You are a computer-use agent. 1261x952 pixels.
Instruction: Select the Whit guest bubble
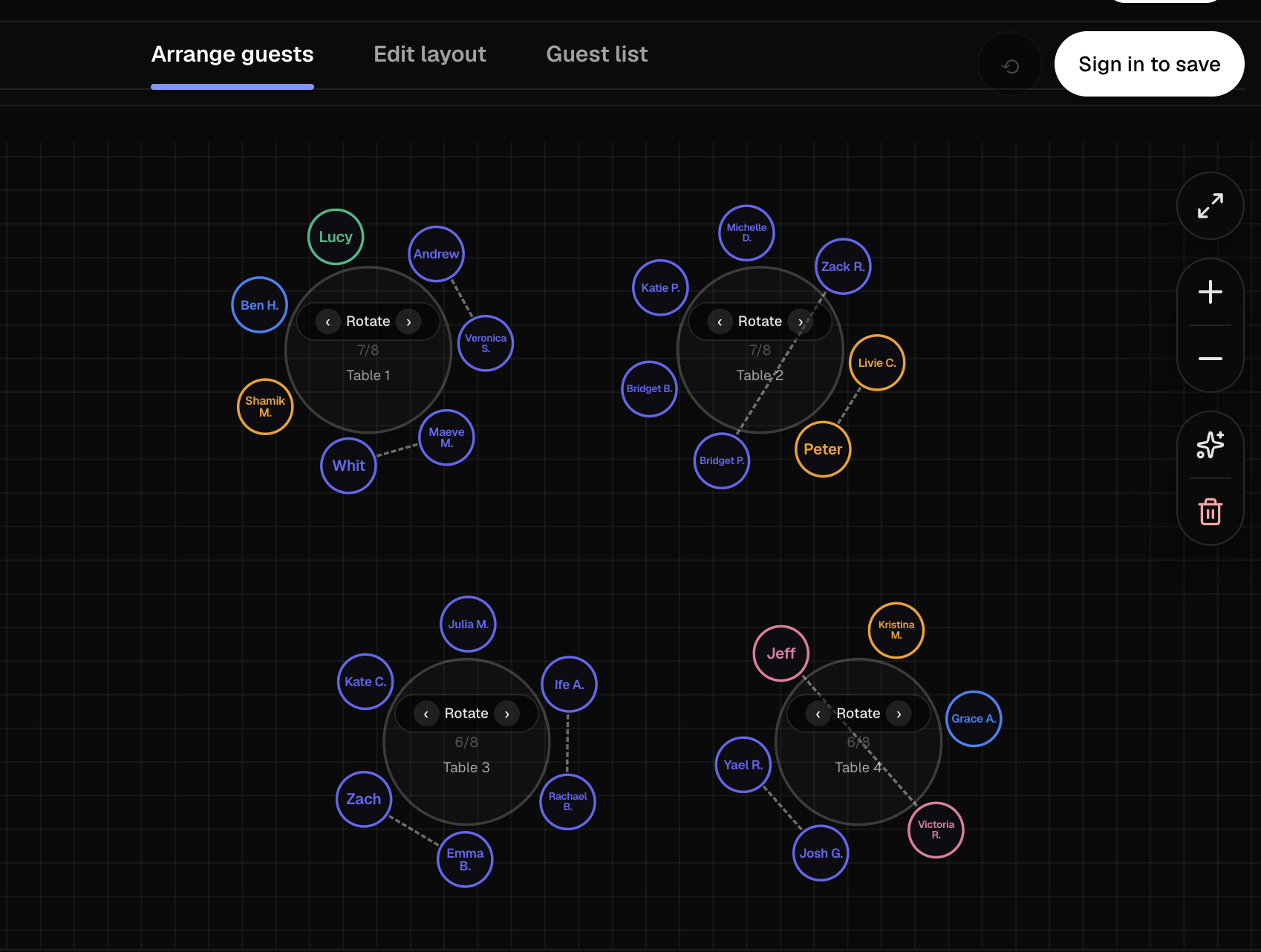point(349,466)
